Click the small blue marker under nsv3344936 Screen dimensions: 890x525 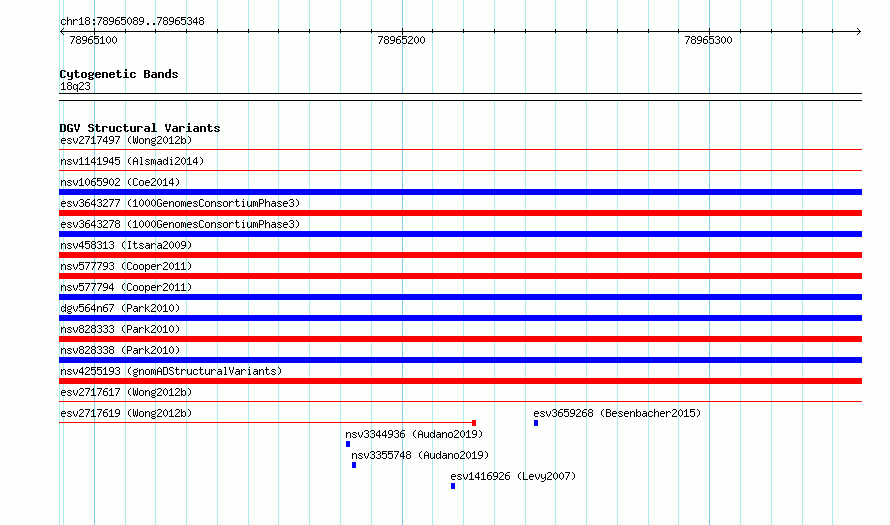coord(348,444)
